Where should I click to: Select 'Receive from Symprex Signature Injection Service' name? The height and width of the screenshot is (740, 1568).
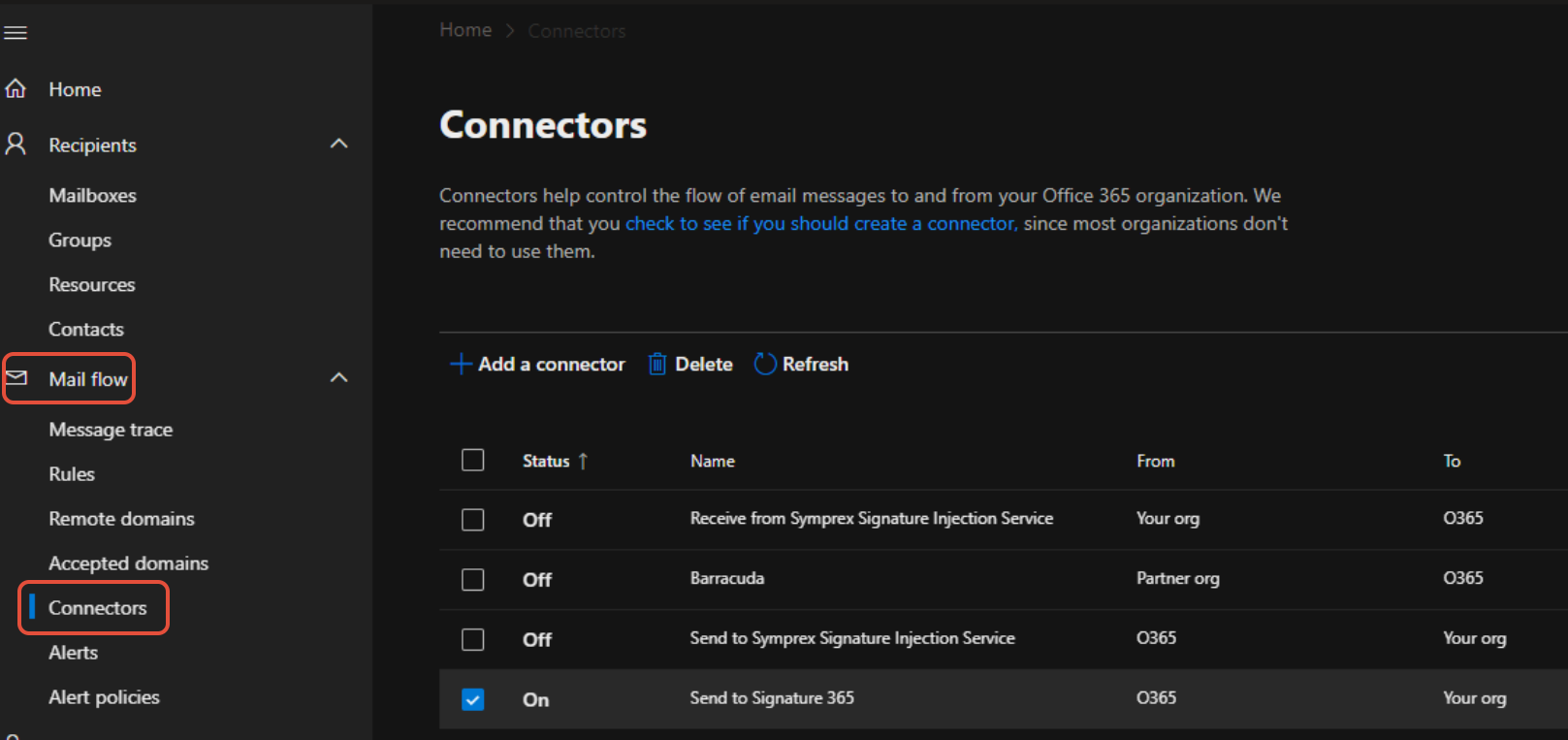click(872, 518)
